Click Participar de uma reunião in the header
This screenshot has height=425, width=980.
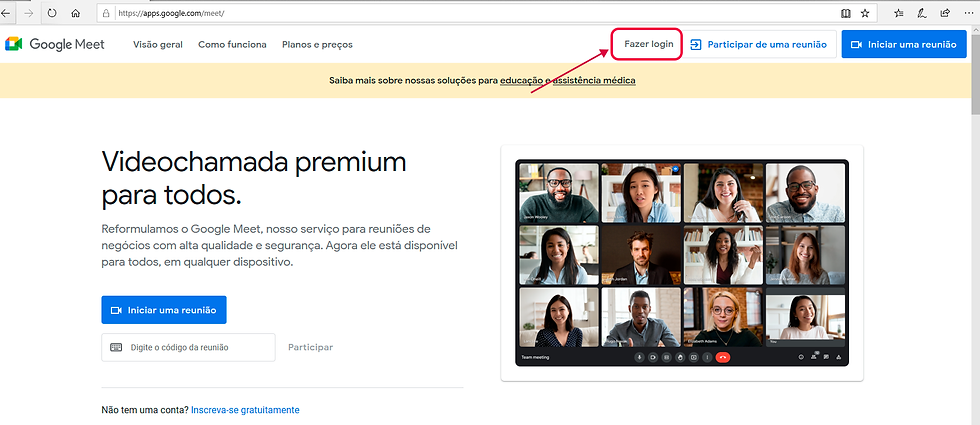[759, 44]
